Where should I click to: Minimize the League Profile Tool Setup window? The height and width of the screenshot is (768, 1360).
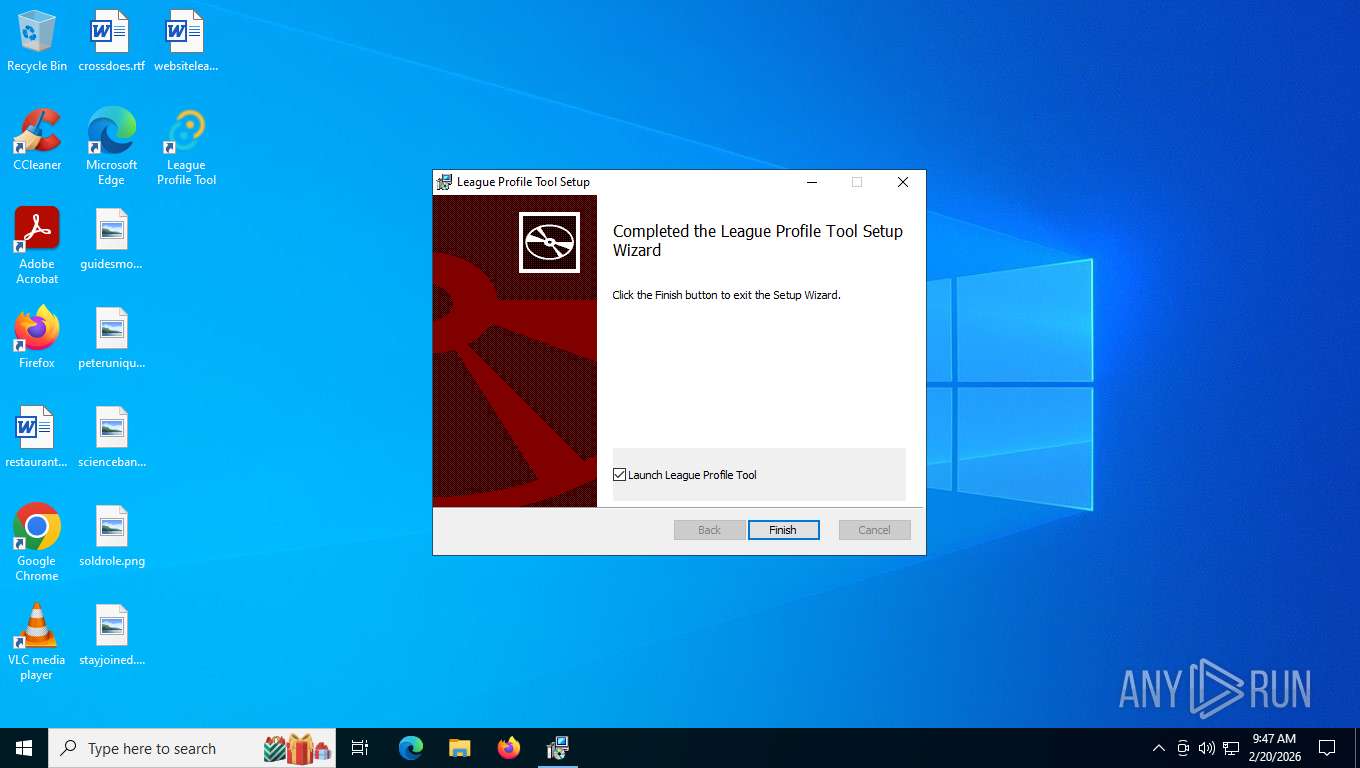812,182
